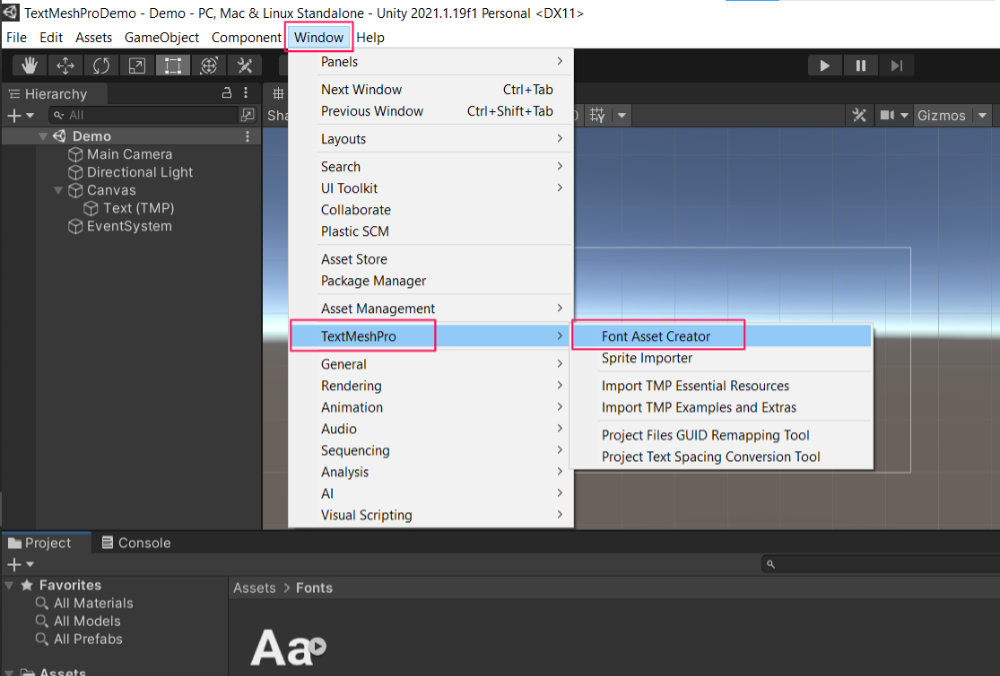Open Plastic SCM from Window menu
Screen dimensions: 1000x676
pyautogui.click(x=431, y=232)
